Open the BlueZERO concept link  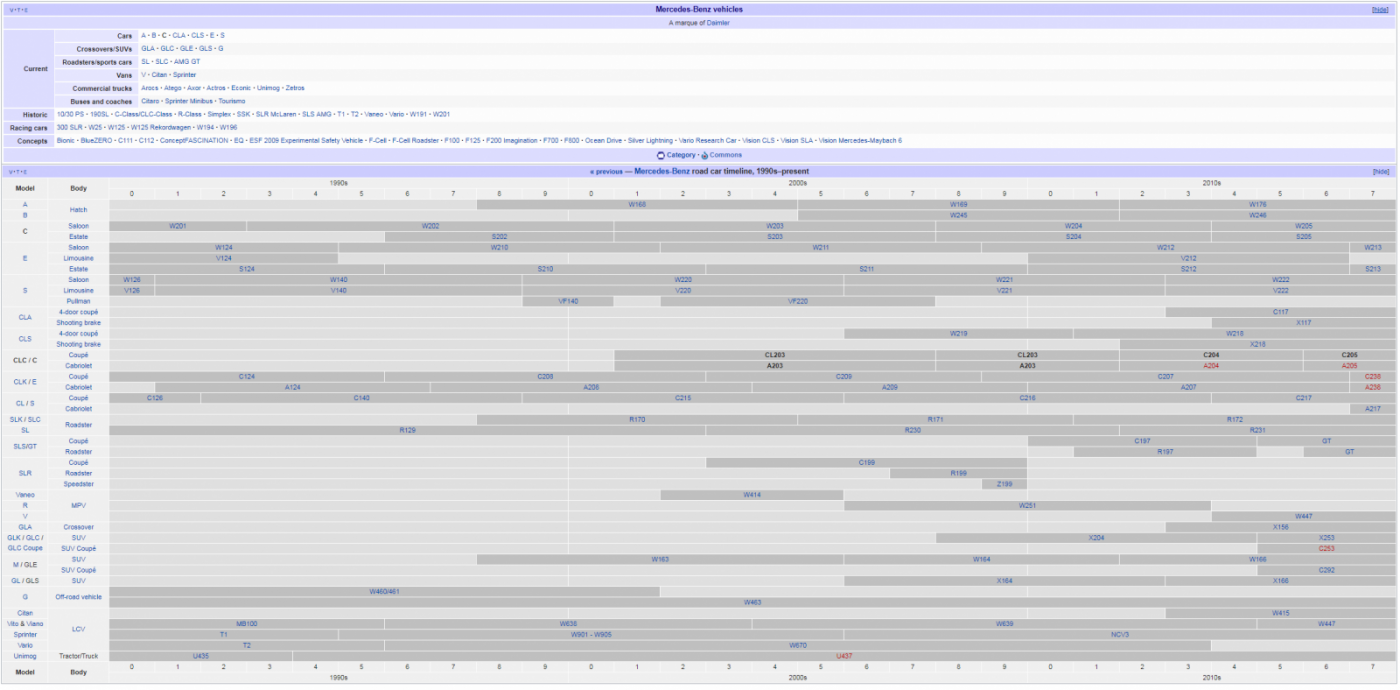coord(97,140)
